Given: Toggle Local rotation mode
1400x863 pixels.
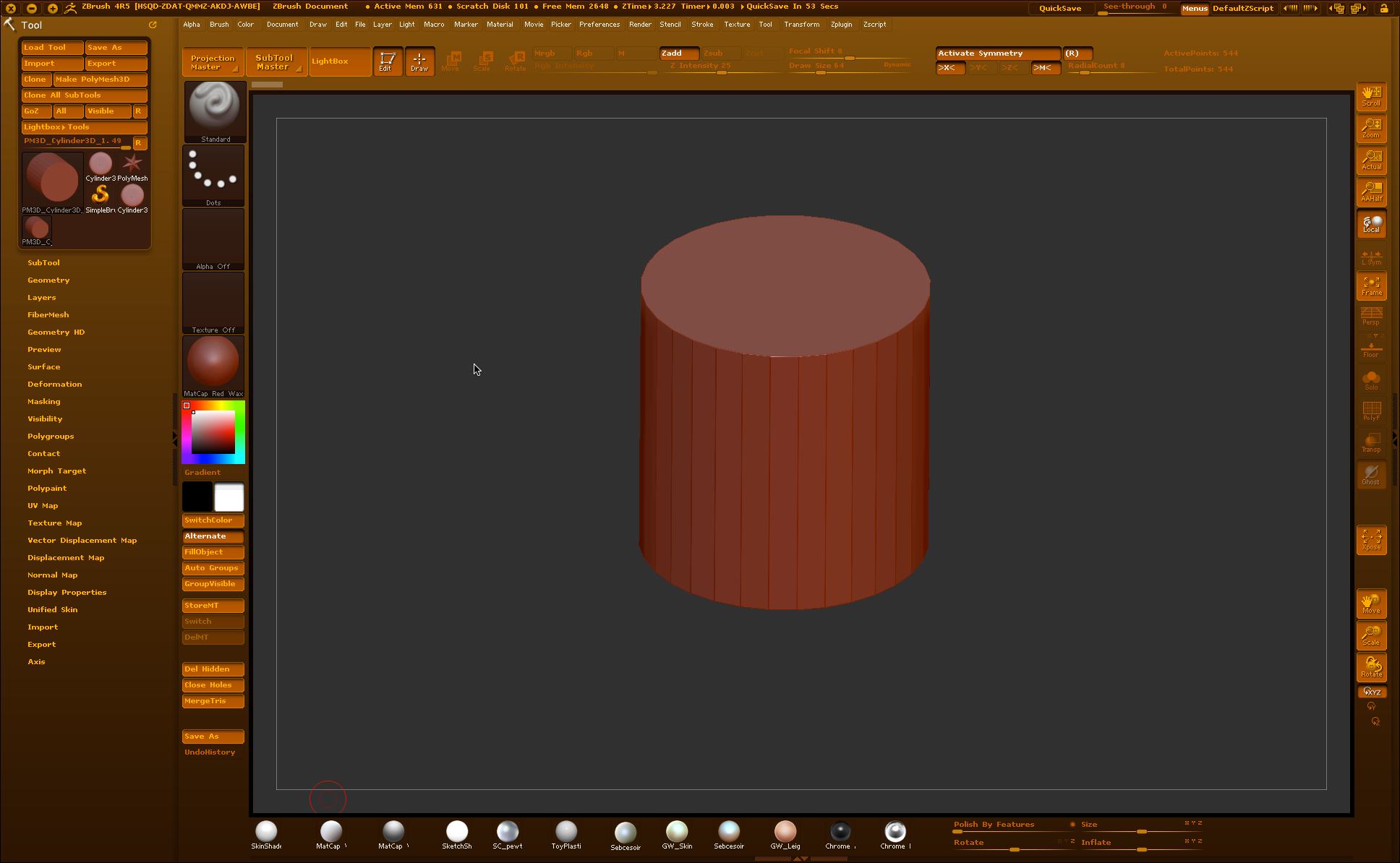Looking at the screenshot, I should (x=1371, y=224).
